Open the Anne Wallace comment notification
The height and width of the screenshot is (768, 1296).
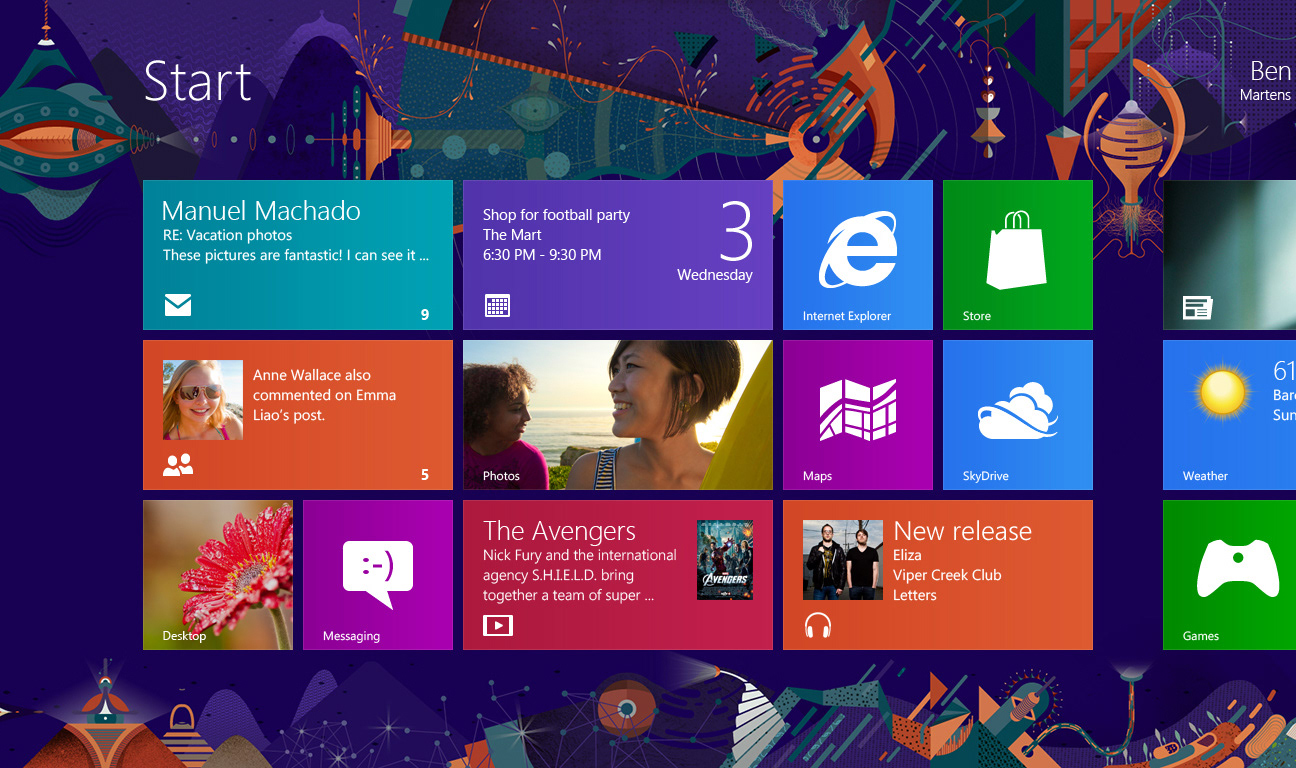click(x=297, y=414)
